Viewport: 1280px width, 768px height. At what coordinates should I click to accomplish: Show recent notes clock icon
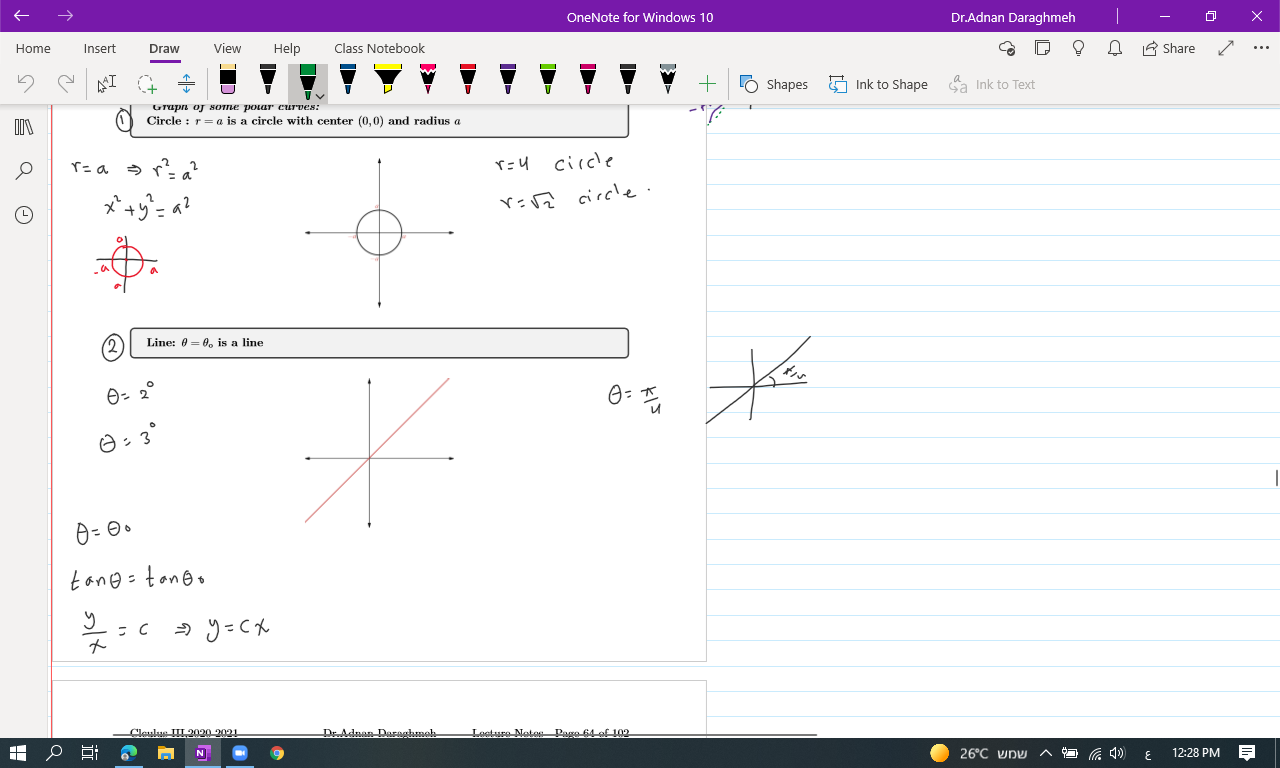pos(24,215)
